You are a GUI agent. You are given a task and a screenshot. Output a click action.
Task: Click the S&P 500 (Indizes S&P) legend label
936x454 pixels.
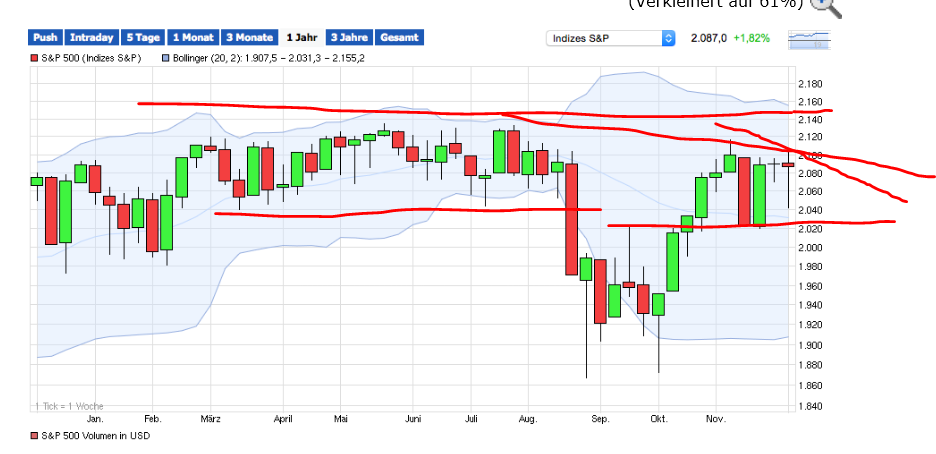91,58
